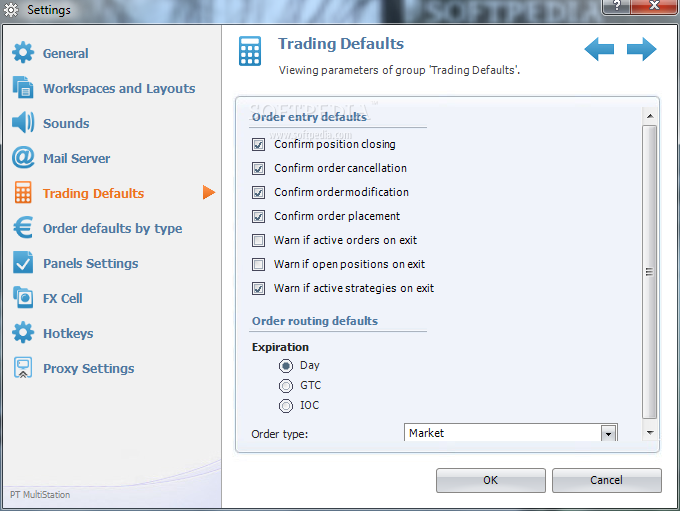Uncheck Confirm position closing
Image resolution: width=680 pixels, height=511 pixels.
coord(258,144)
